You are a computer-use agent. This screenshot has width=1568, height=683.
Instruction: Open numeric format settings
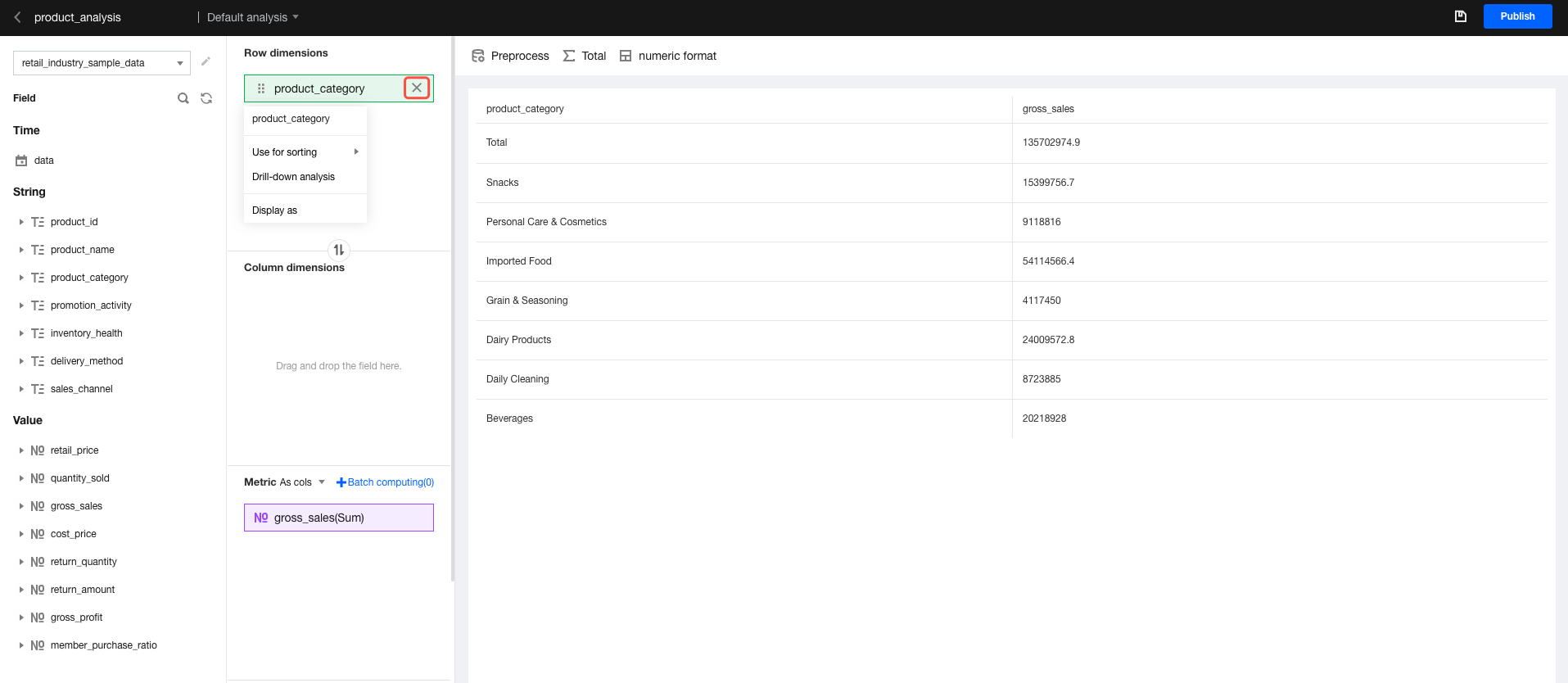(668, 56)
